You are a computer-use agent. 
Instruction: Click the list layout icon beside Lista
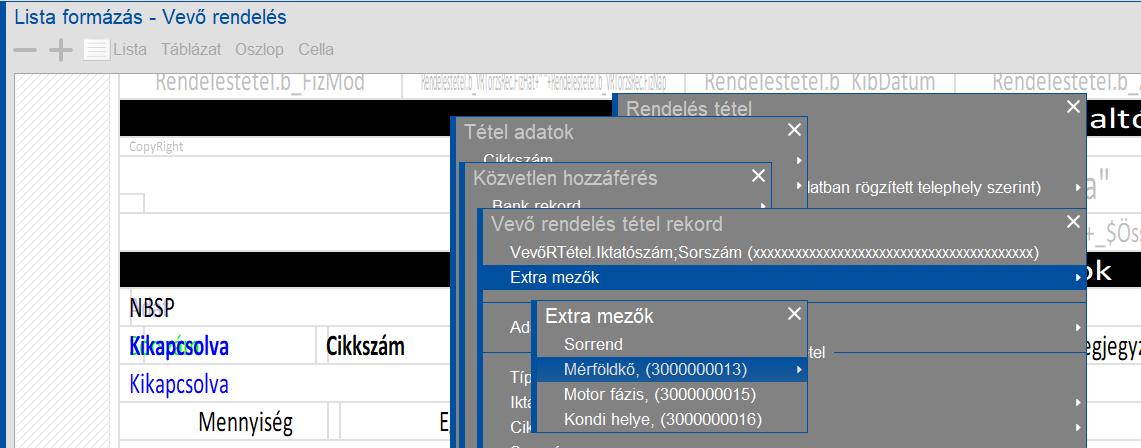click(x=96, y=50)
